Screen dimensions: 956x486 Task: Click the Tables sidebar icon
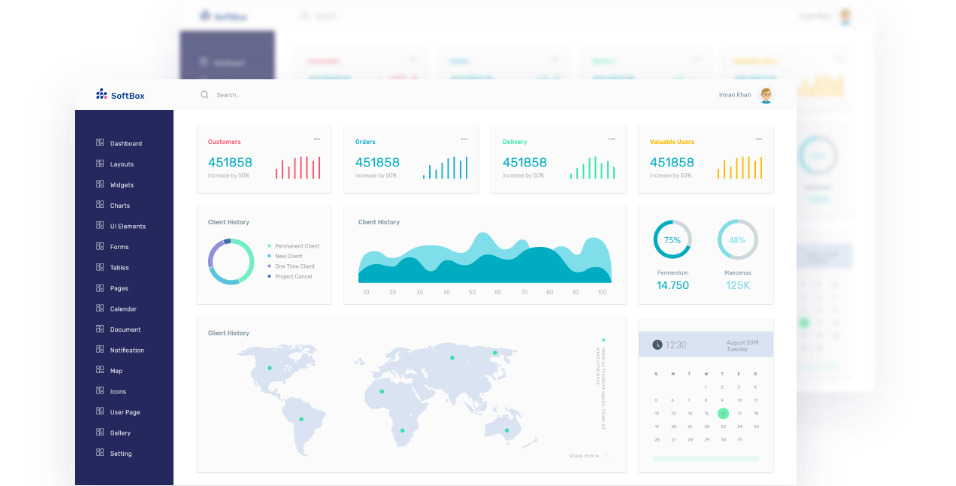click(100, 267)
